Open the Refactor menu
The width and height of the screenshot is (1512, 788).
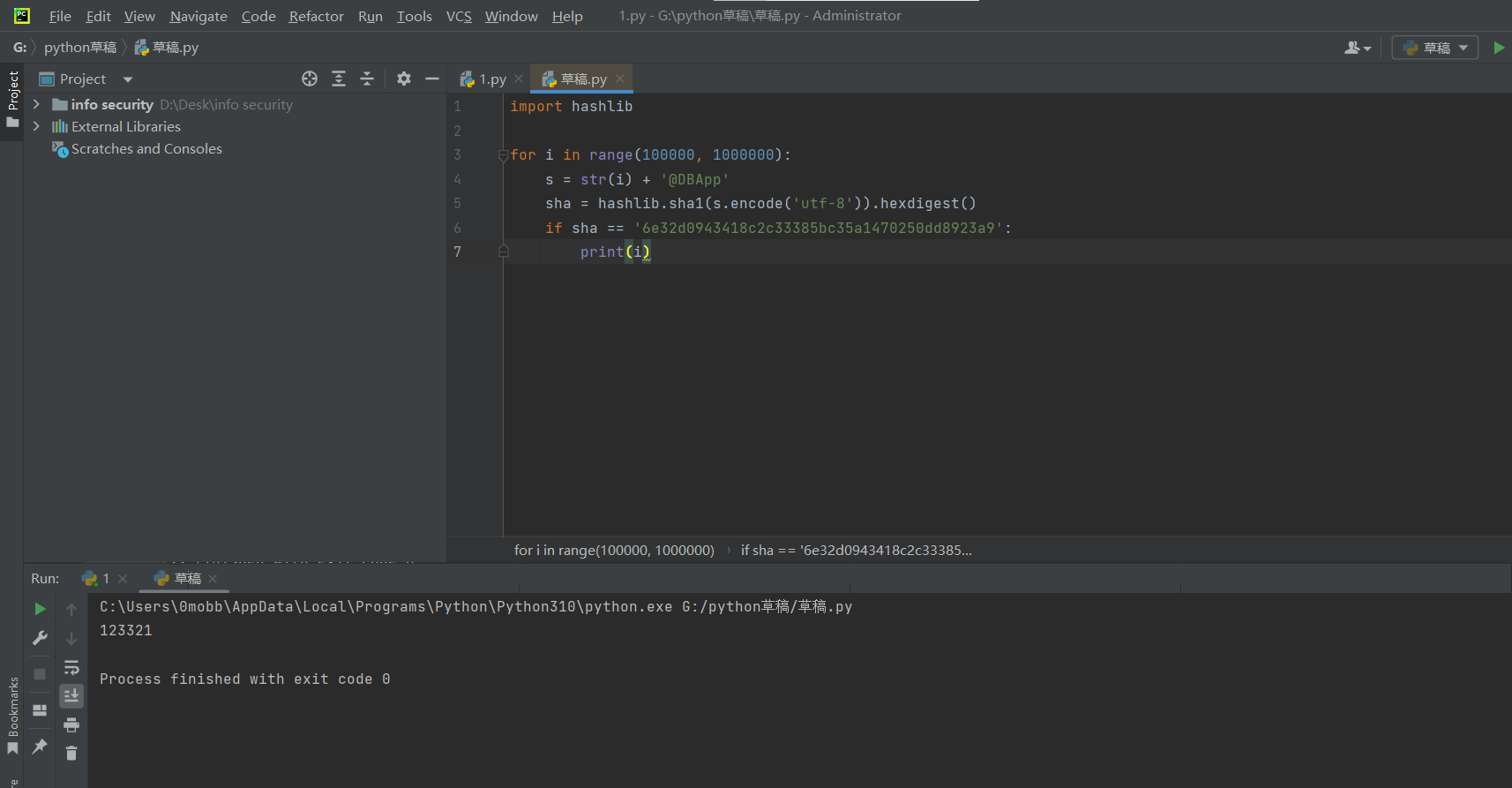(316, 16)
